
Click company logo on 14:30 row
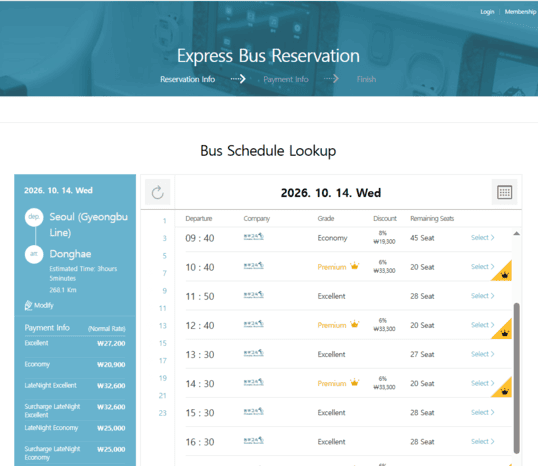click(x=254, y=382)
